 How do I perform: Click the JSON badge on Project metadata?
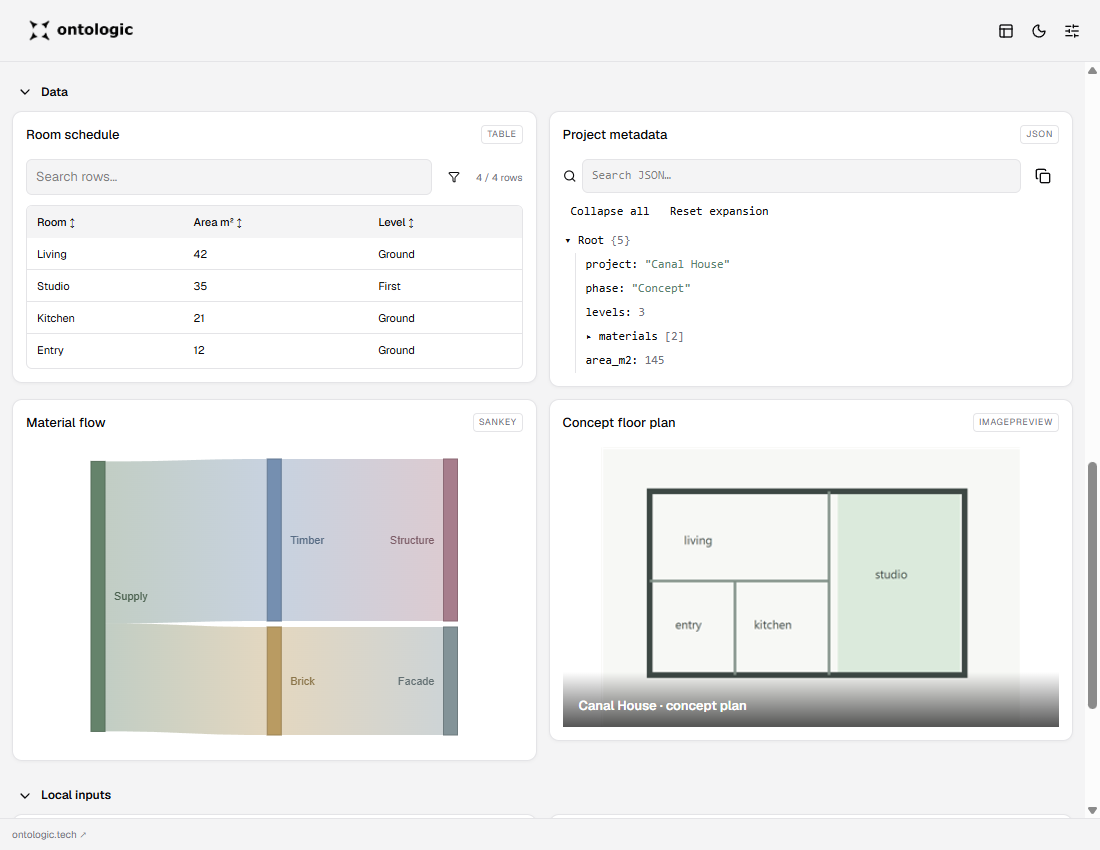[x=1039, y=134]
